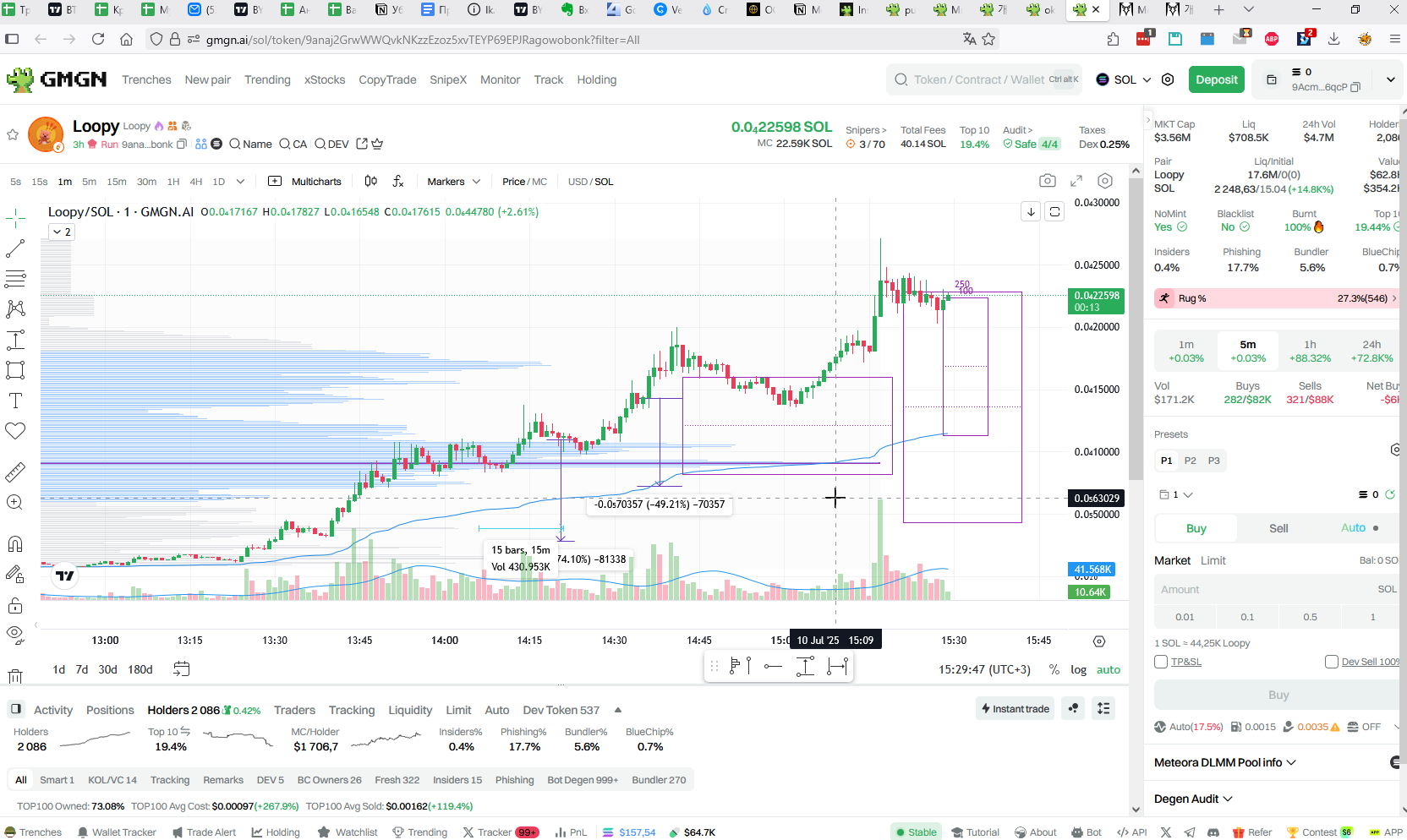Delete drawings with trash icon
This screenshot has height=840, width=1407.
[15, 675]
